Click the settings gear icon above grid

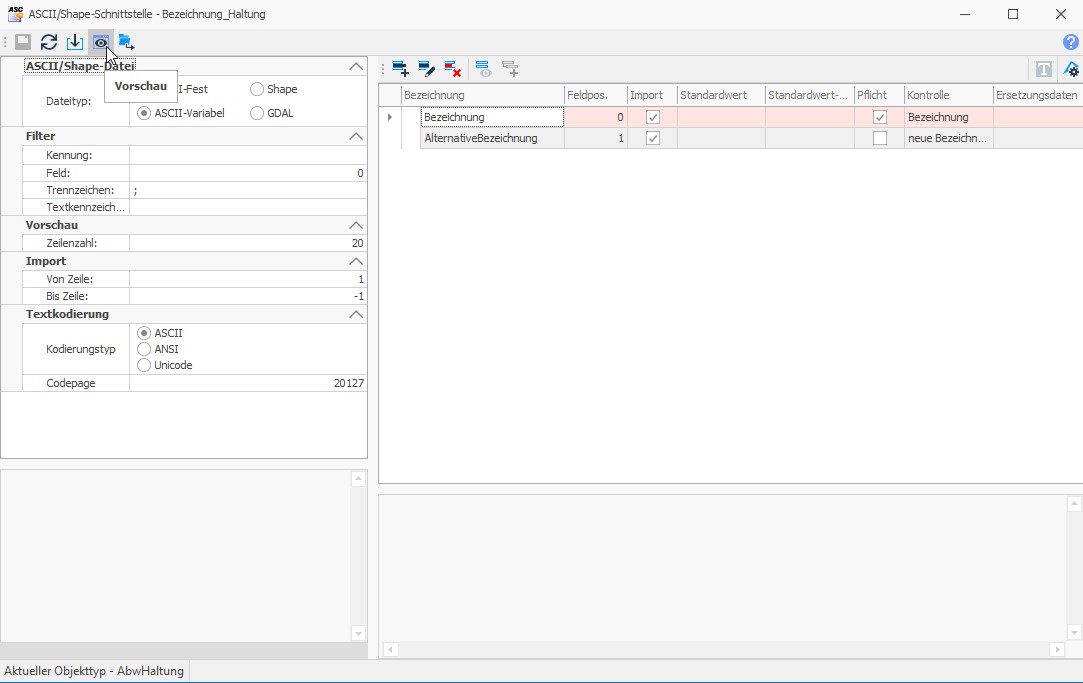(1071, 69)
